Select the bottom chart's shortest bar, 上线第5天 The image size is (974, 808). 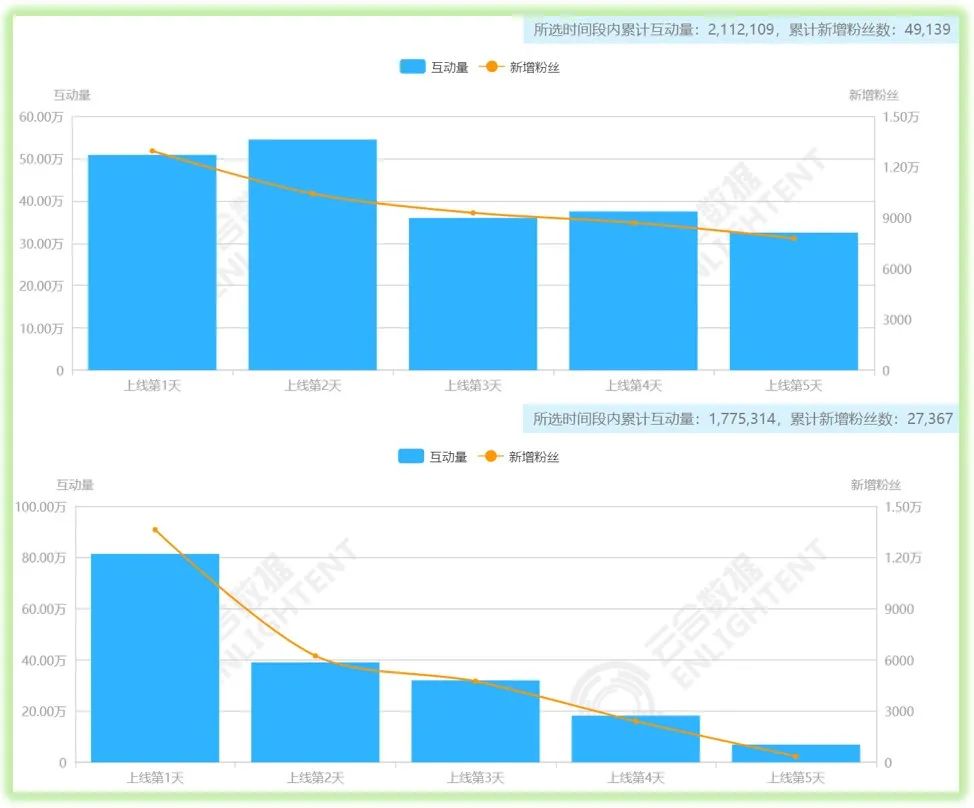(796, 753)
